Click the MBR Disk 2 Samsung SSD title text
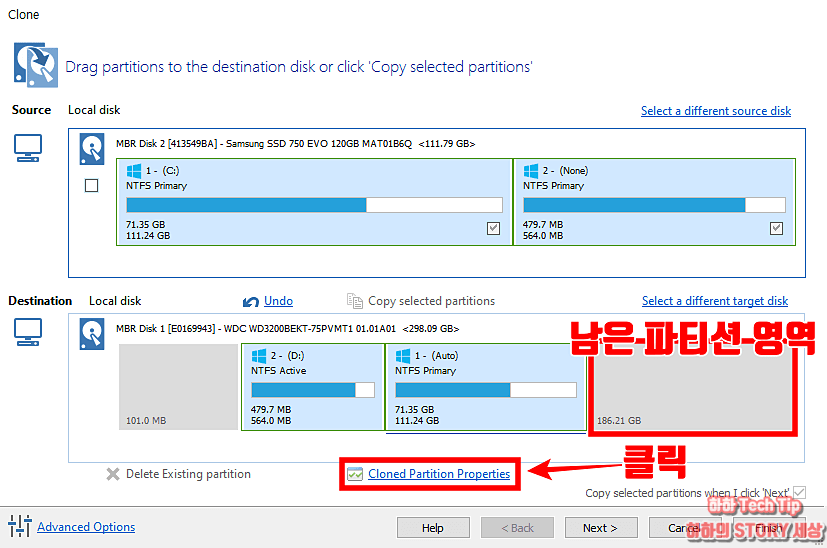The height and width of the screenshot is (548, 827). pyautogui.click(x=295, y=143)
